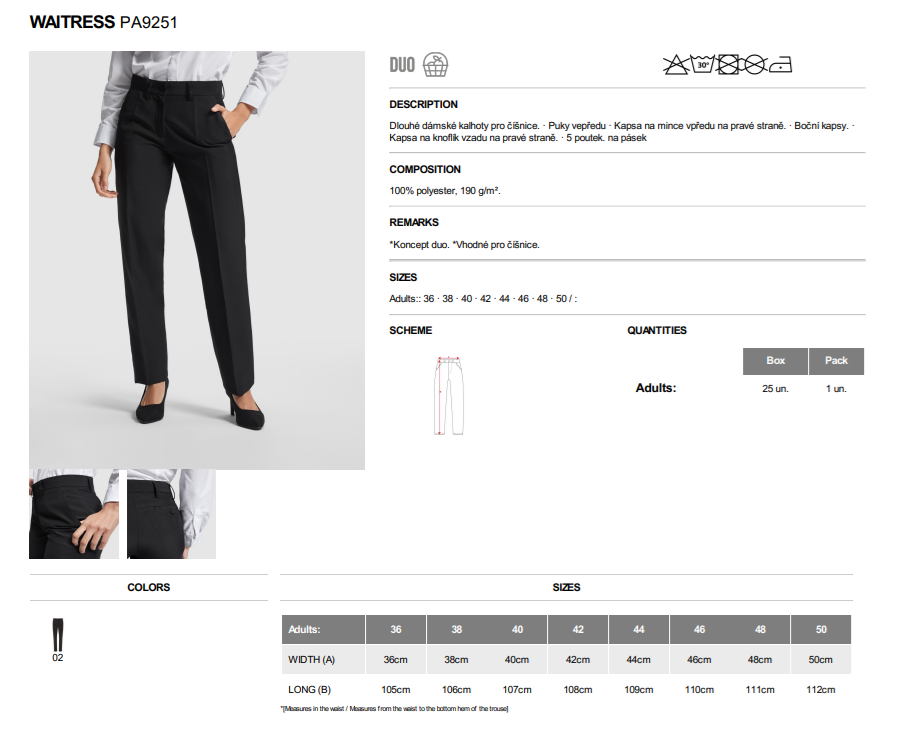Click the do-not-tumble-dry square icon
The image size is (897, 742).
coord(728,65)
